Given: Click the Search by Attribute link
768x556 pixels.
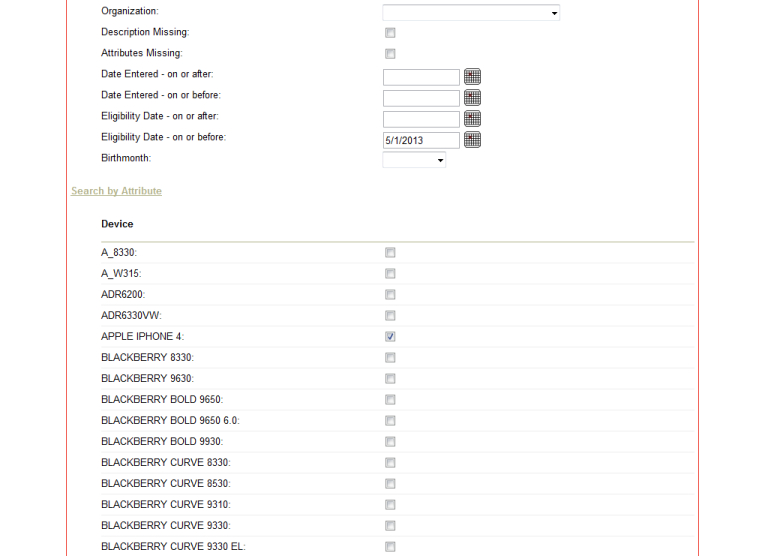Looking at the screenshot, I should (x=116, y=191).
